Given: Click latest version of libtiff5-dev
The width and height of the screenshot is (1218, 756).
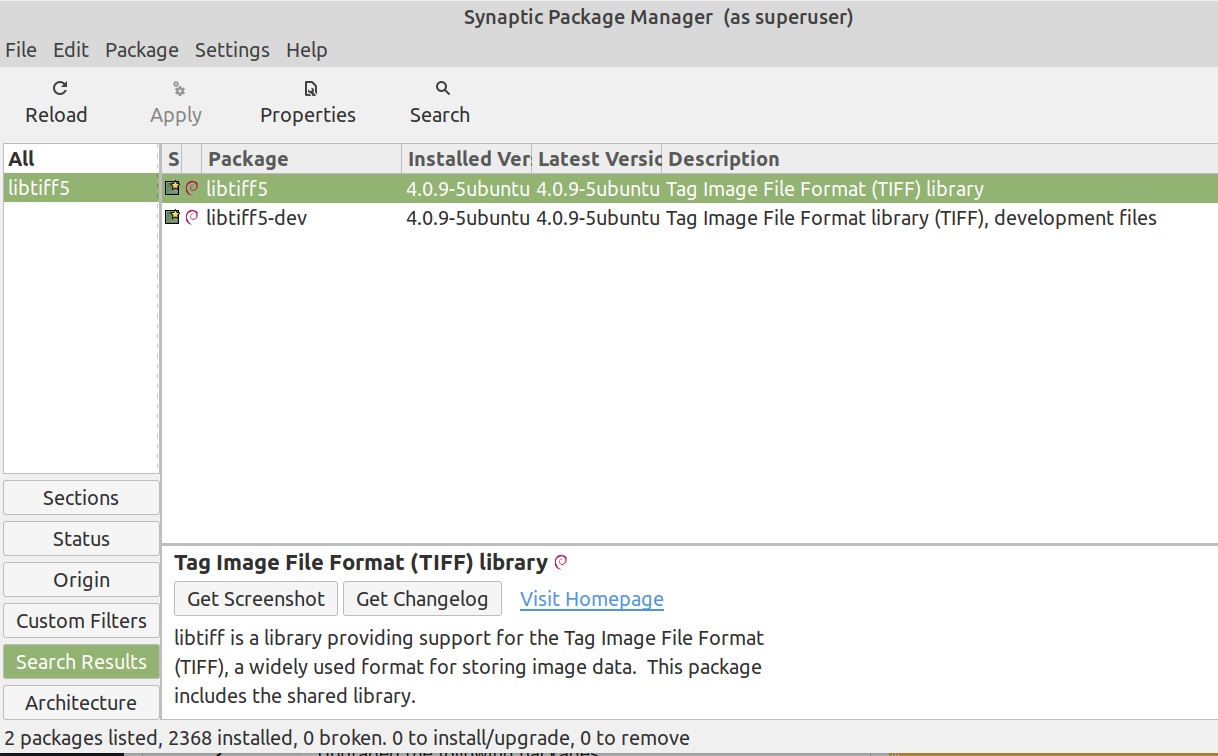Looking at the screenshot, I should tap(598, 217).
